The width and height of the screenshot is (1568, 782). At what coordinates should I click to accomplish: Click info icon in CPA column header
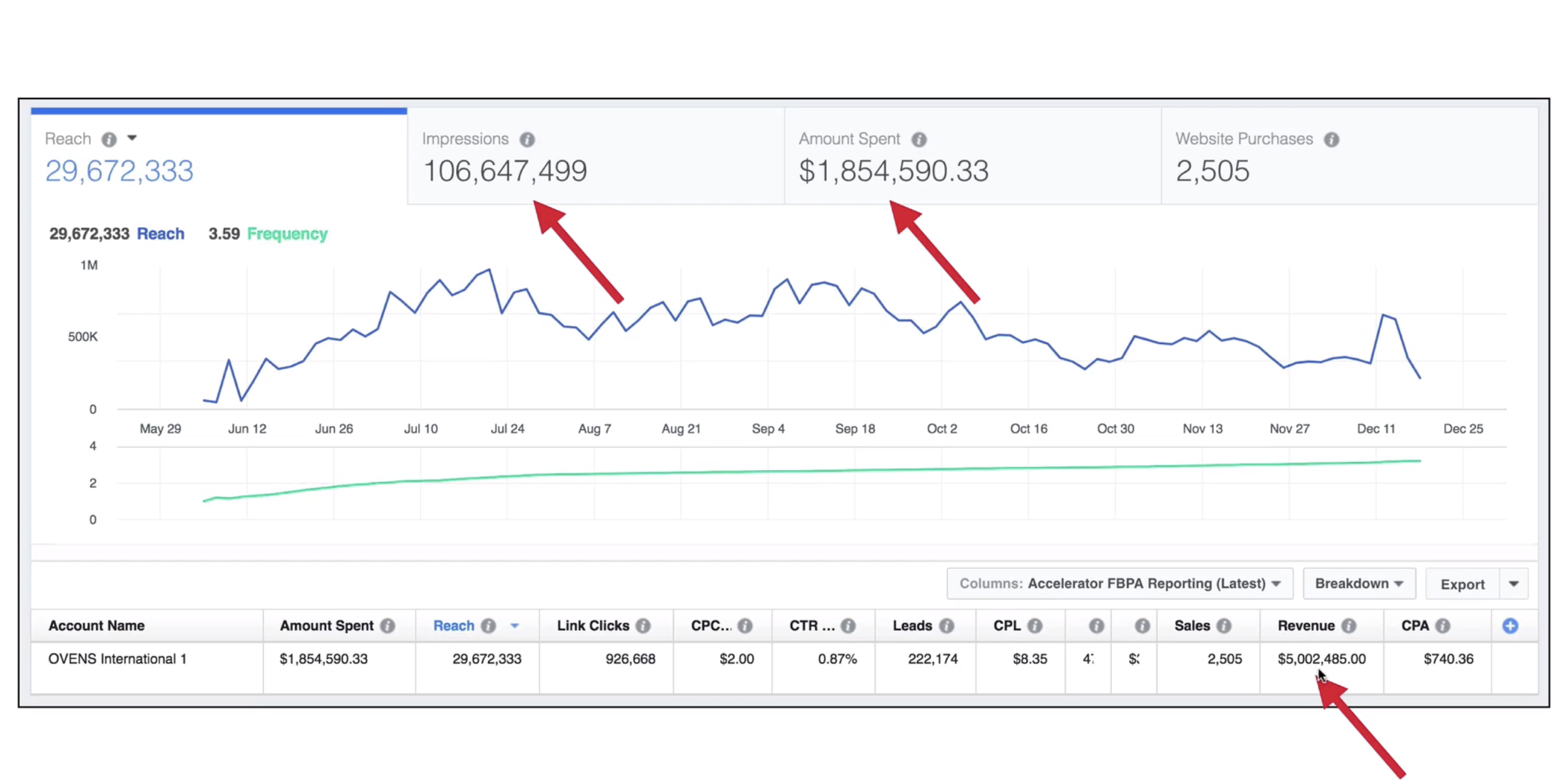pyautogui.click(x=1442, y=625)
